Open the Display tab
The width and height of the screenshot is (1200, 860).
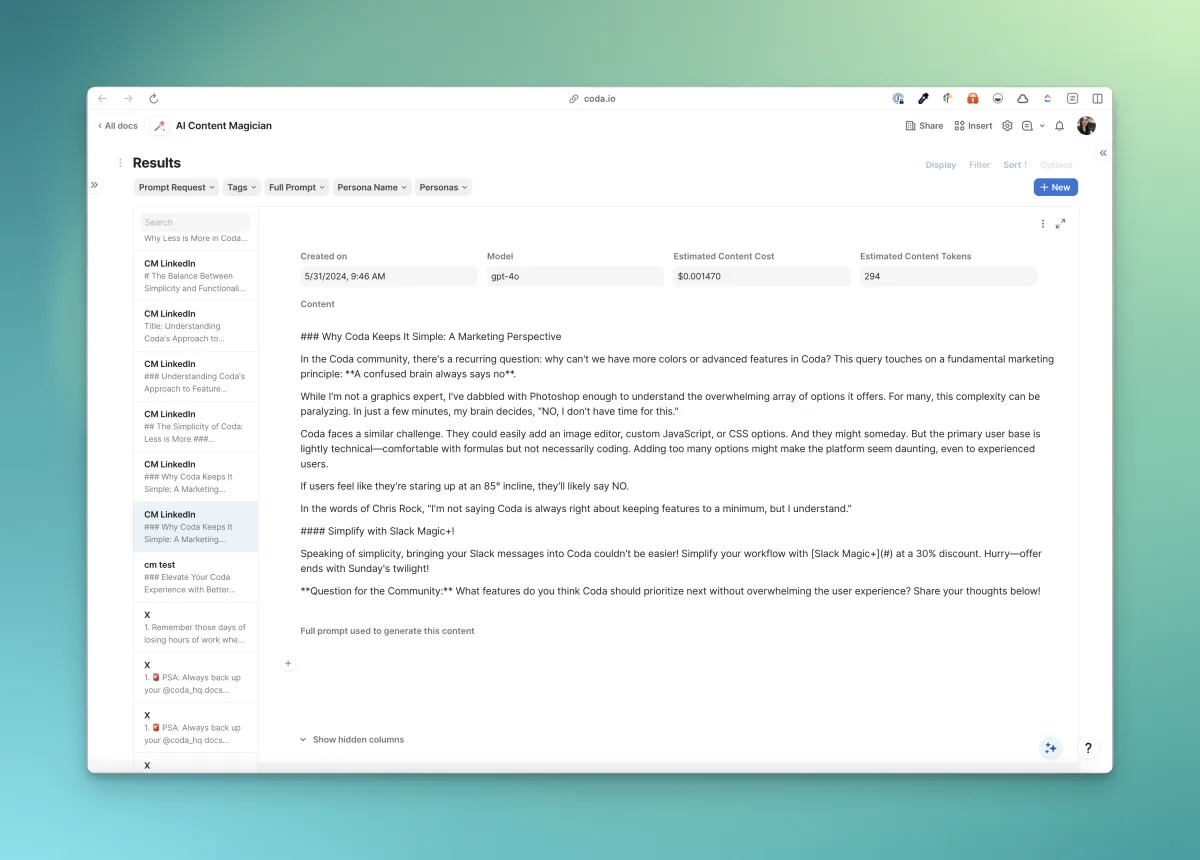[x=941, y=165]
